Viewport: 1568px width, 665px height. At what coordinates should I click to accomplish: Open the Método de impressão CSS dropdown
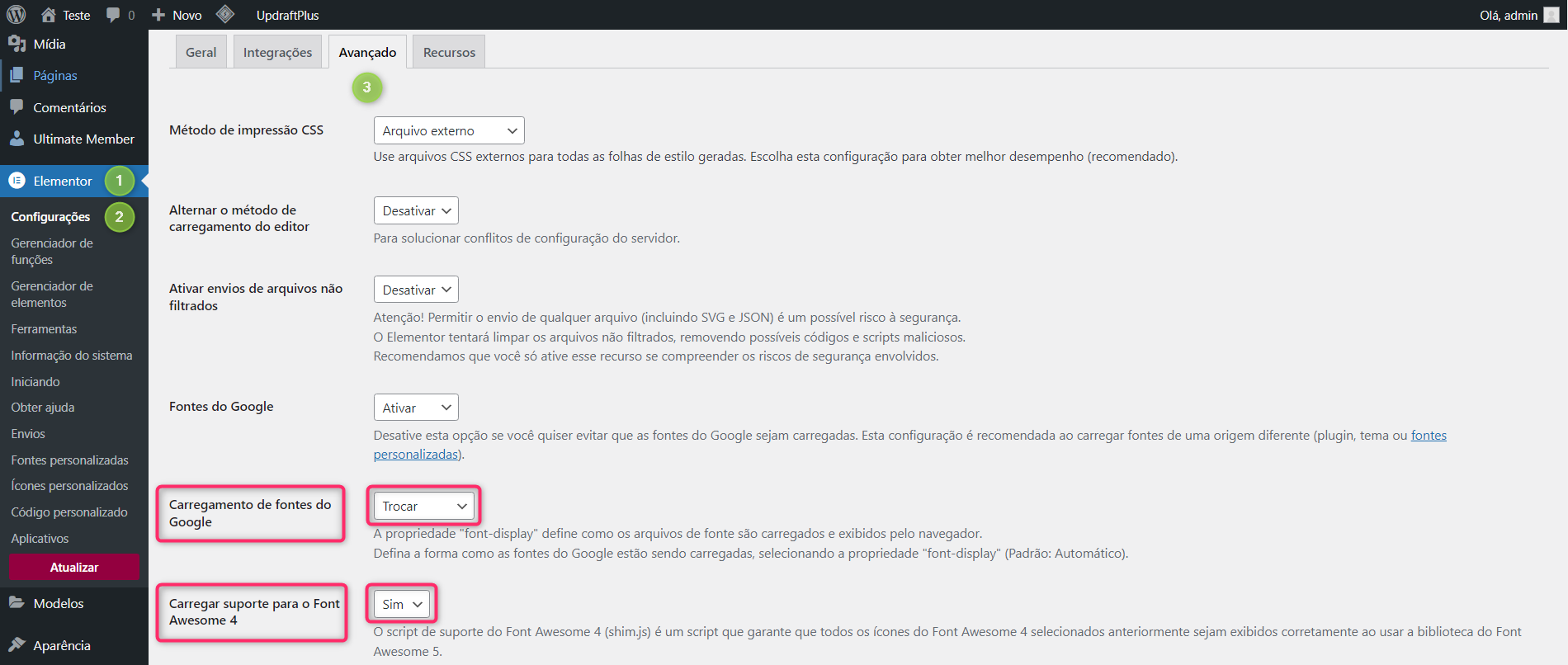449,130
